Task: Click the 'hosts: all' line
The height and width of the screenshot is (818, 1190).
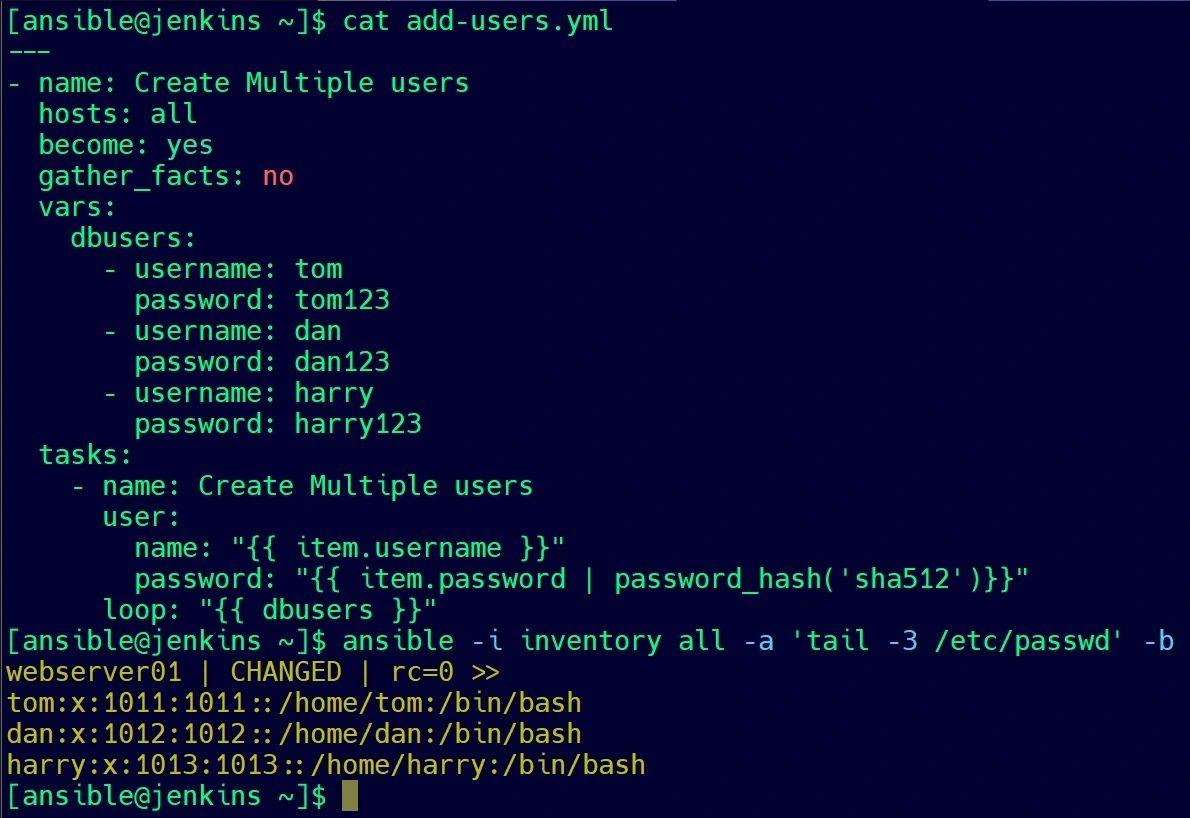Action: coord(118,114)
